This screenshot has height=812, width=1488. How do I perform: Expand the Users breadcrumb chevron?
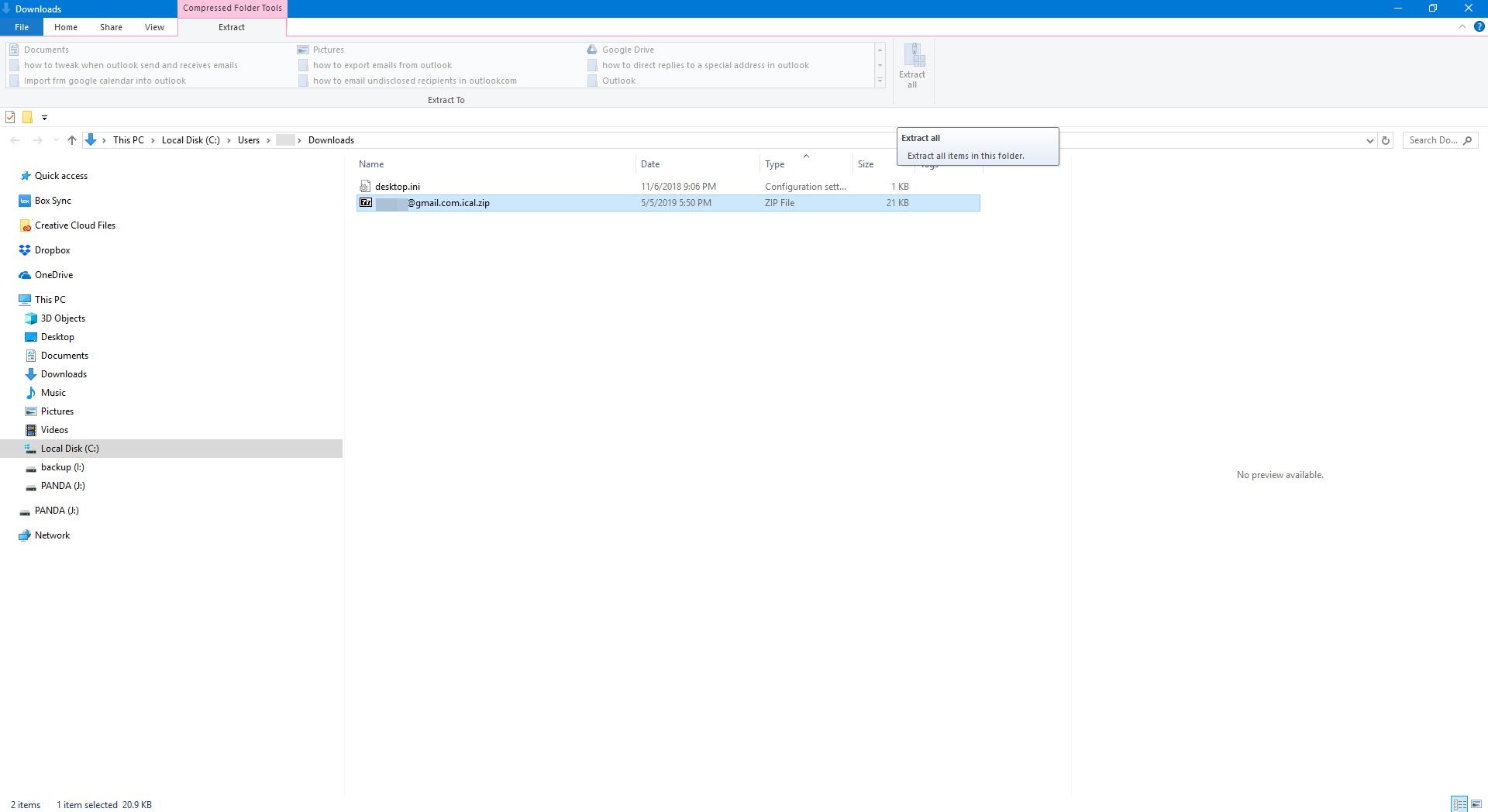point(268,140)
